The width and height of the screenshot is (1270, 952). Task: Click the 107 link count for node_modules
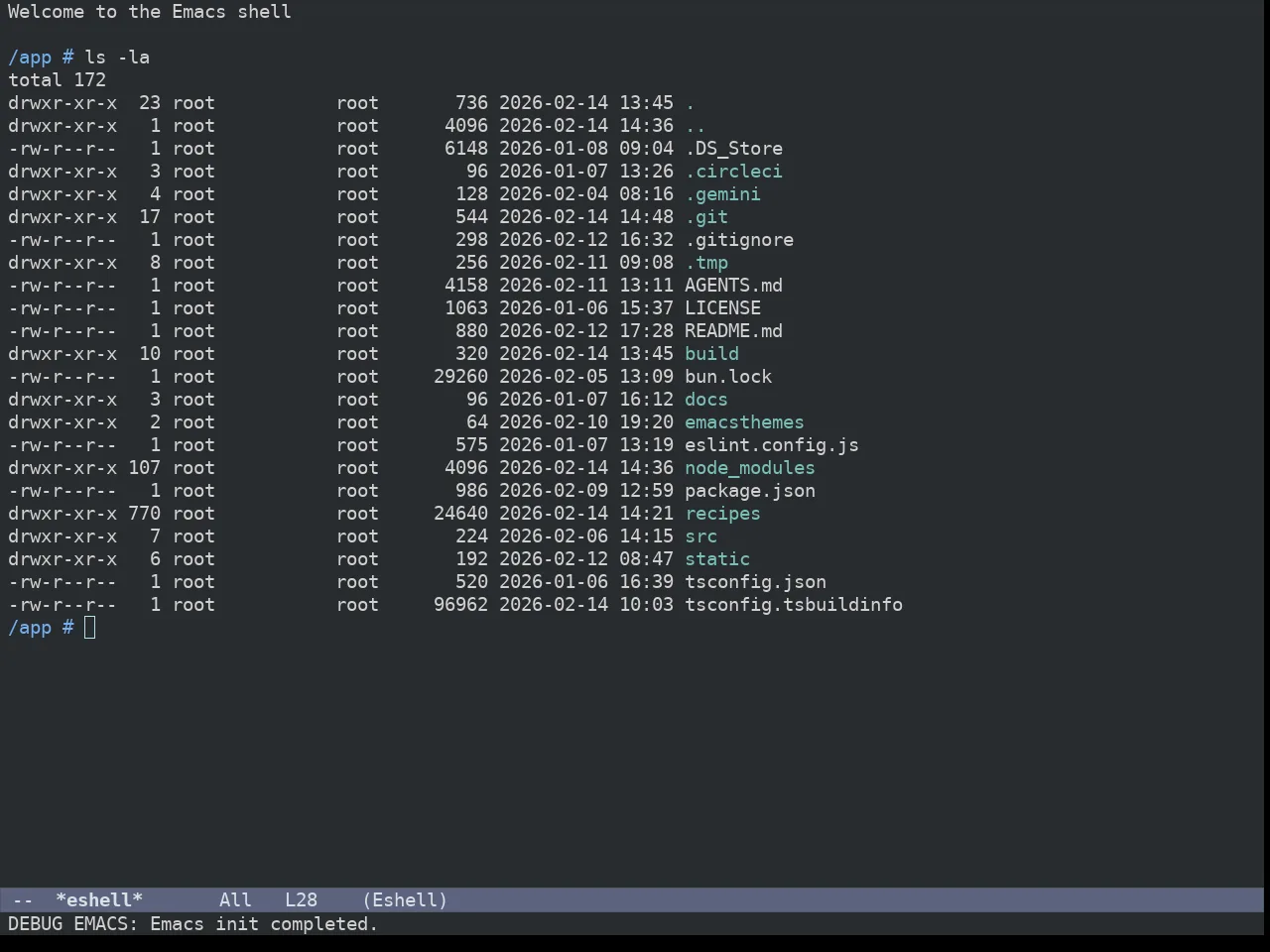144,468
